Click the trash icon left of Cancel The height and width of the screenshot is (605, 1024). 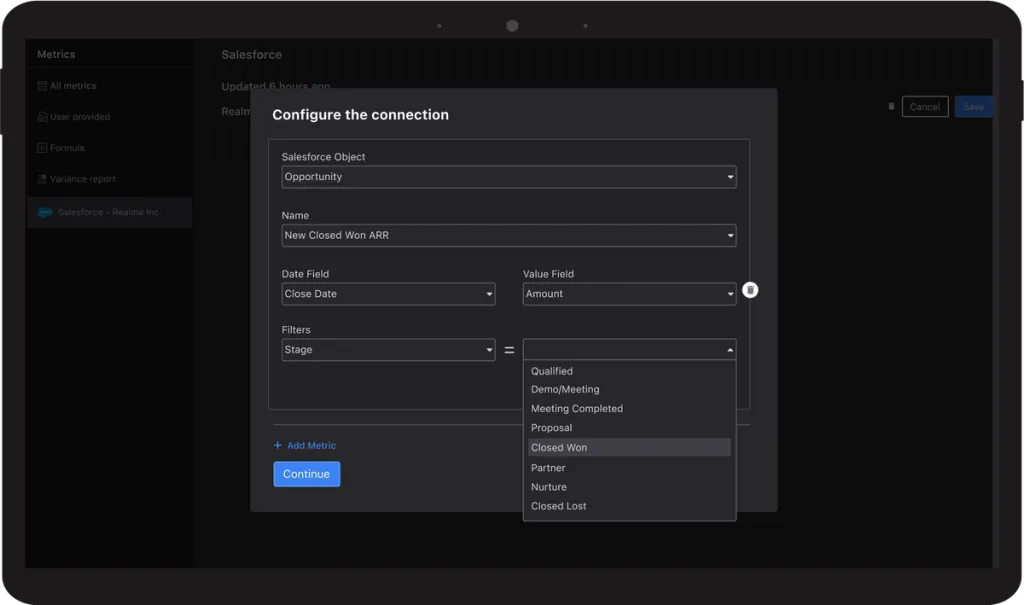(x=891, y=106)
